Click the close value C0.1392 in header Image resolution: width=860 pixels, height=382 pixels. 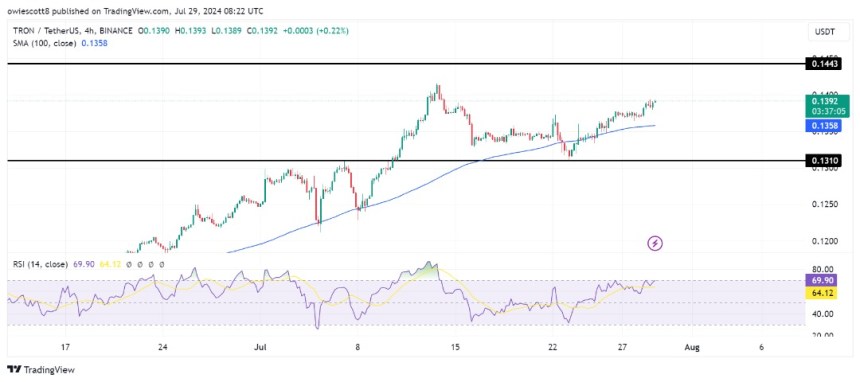click(262, 31)
